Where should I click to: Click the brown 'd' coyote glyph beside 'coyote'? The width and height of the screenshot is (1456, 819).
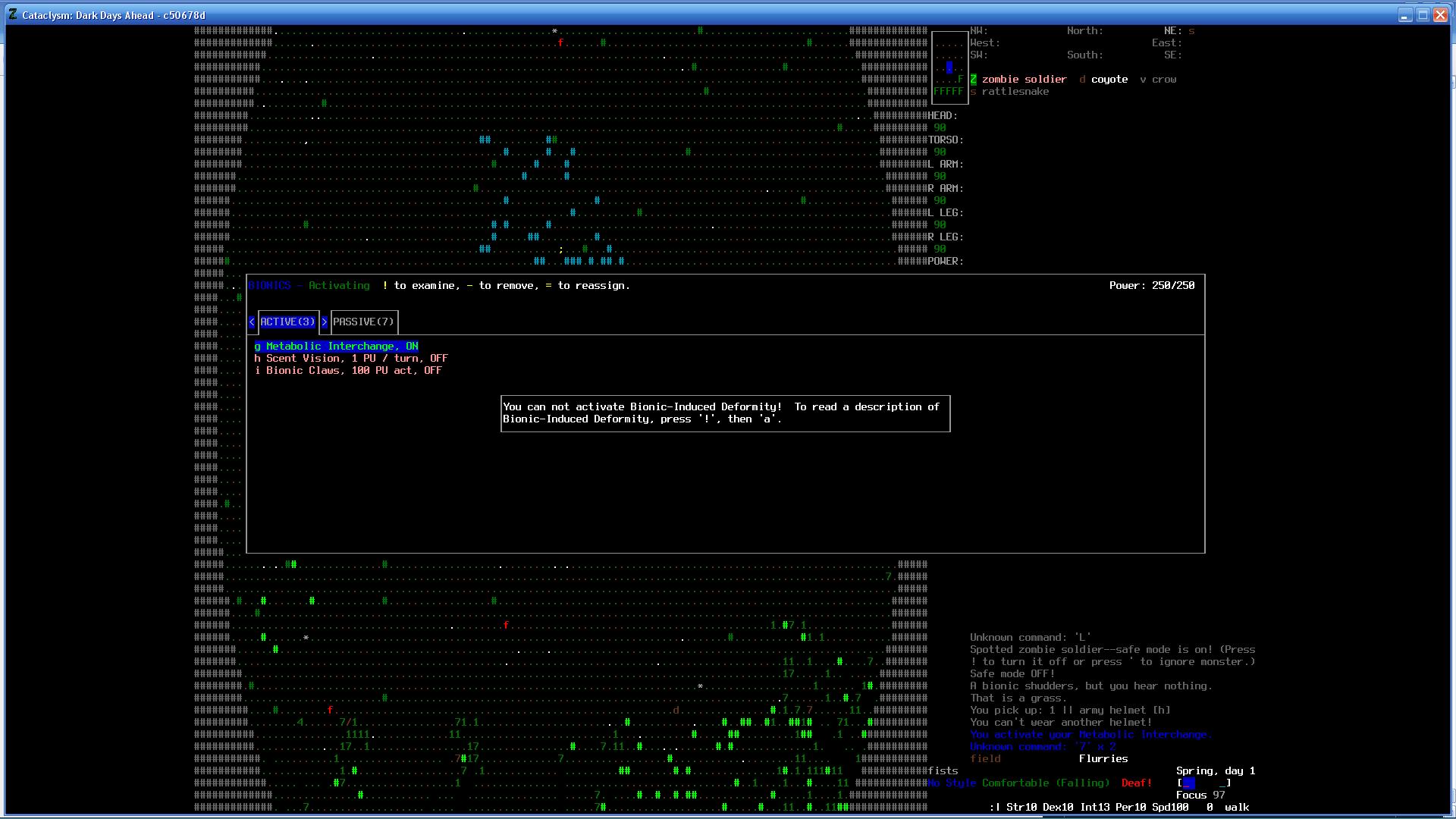1082,80
